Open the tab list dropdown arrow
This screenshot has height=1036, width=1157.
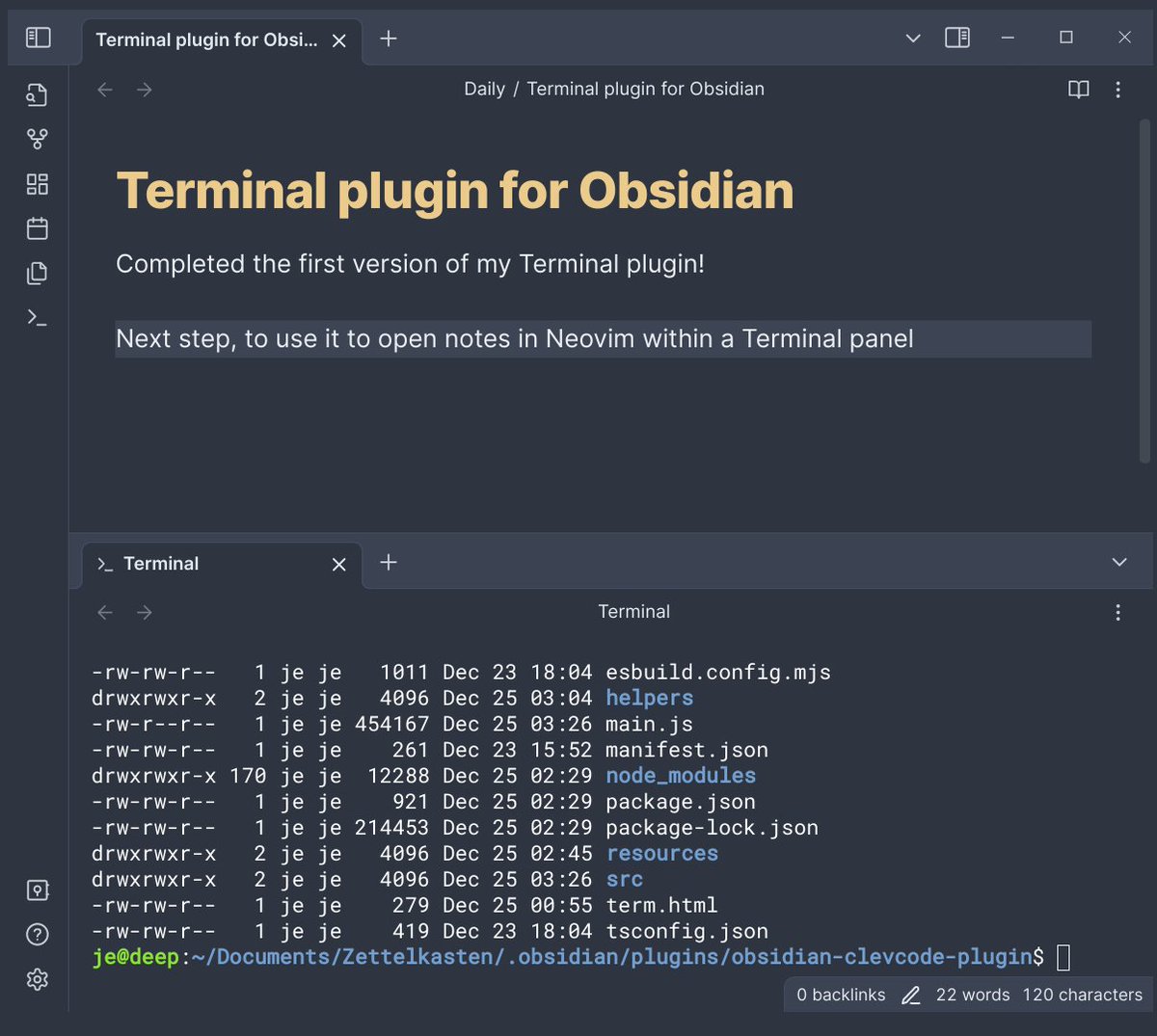coord(912,38)
